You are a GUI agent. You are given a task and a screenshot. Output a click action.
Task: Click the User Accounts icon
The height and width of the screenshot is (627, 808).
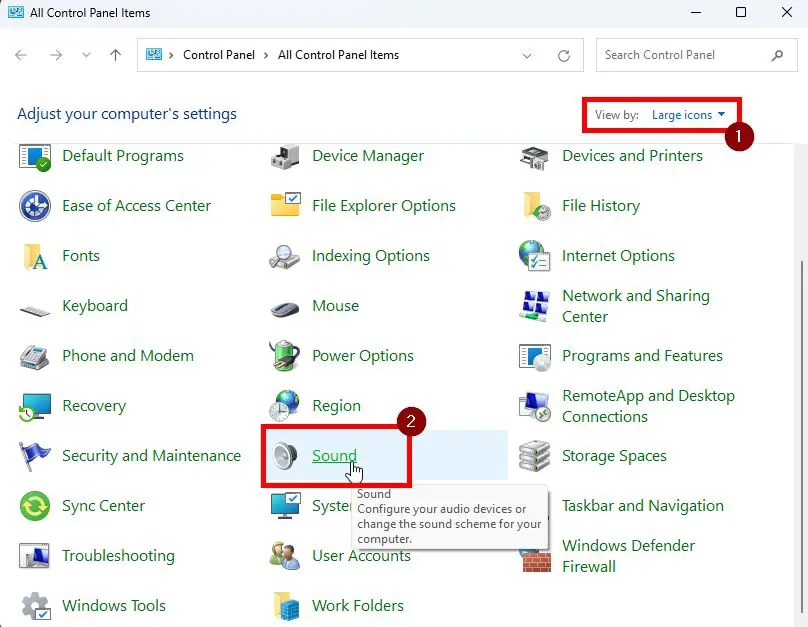click(x=284, y=555)
